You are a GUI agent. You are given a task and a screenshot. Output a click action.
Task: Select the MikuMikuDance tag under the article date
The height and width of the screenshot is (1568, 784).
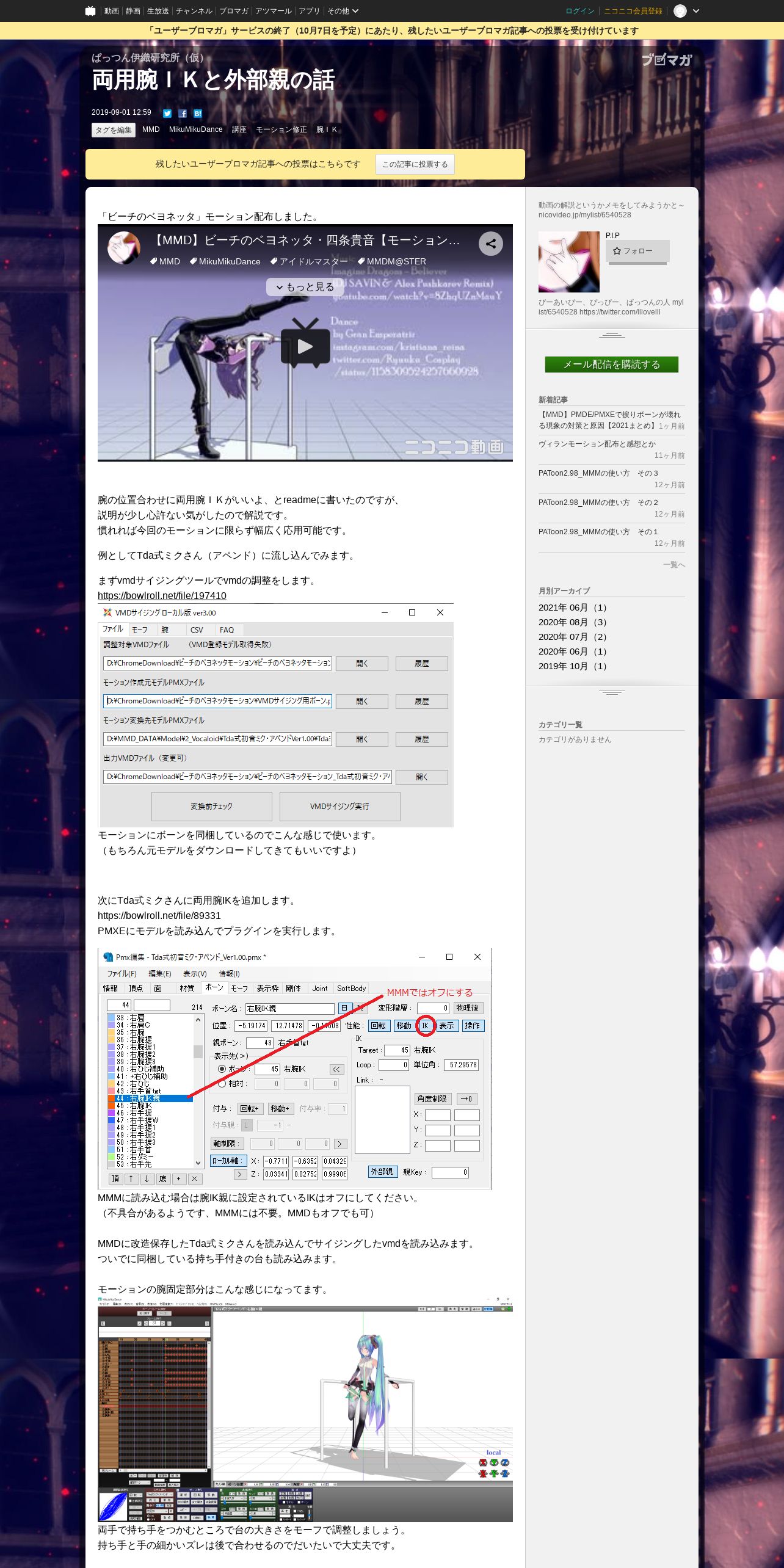(196, 129)
